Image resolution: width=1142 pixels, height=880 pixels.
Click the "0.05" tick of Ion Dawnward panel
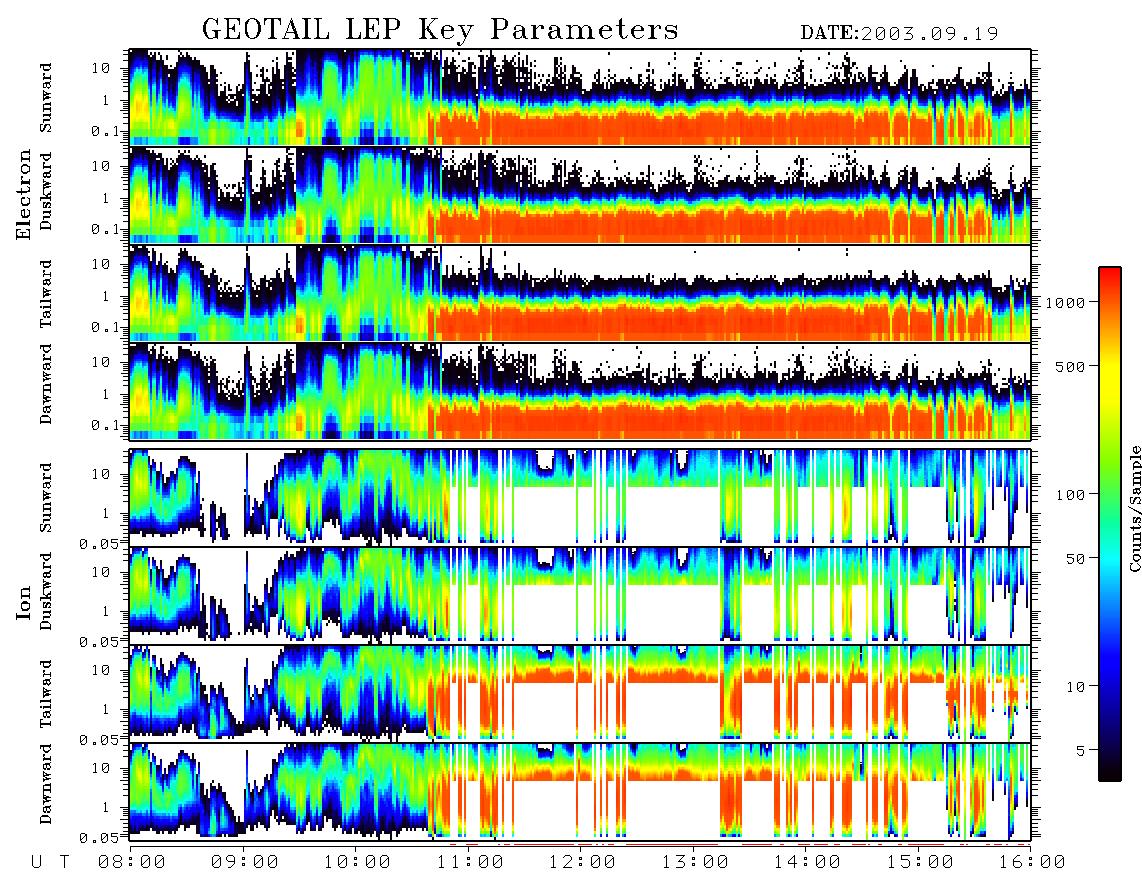click(100, 838)
